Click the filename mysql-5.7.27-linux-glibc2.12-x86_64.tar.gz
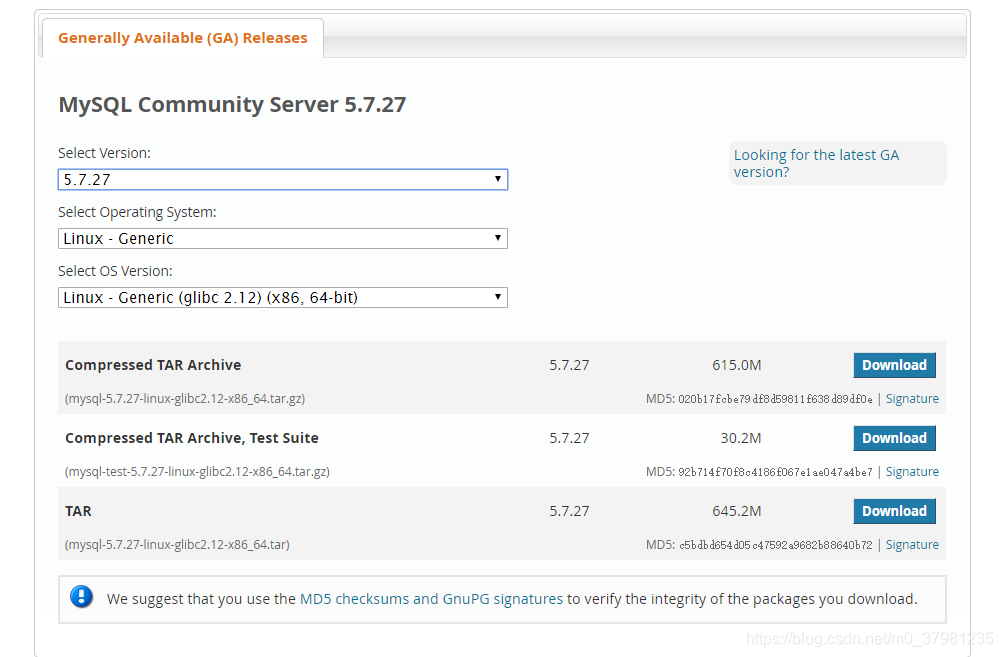Image resolution: width=1003 pixels, height=657 pixels. click(185, 399)
